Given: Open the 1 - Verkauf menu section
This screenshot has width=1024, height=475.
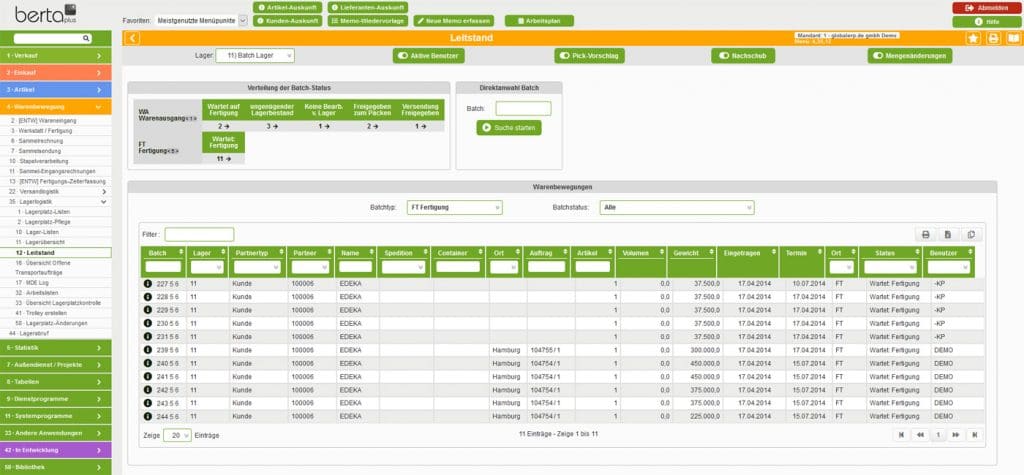Looking at the screenshot, I should [x=56, y=56].
